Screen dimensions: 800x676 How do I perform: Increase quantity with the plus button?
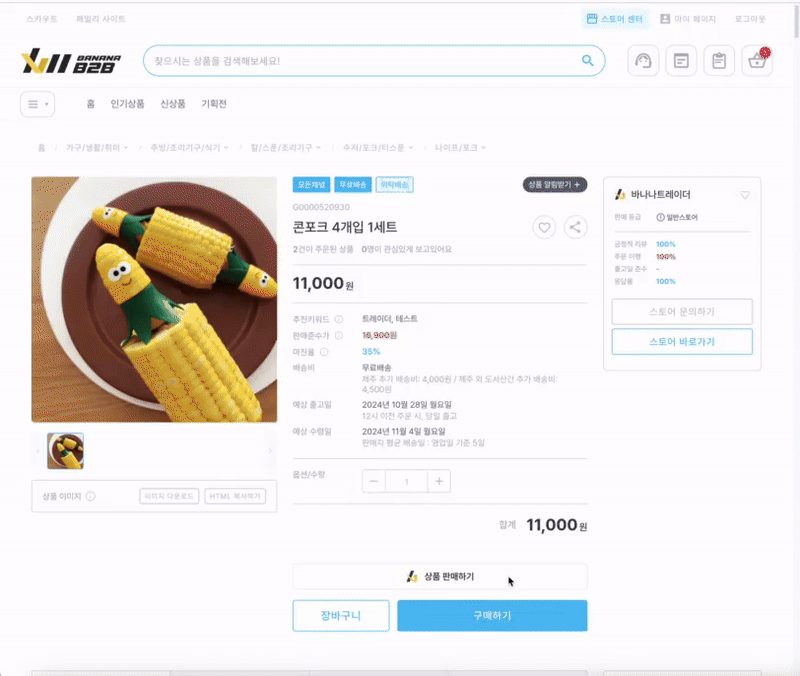[439, 481]
